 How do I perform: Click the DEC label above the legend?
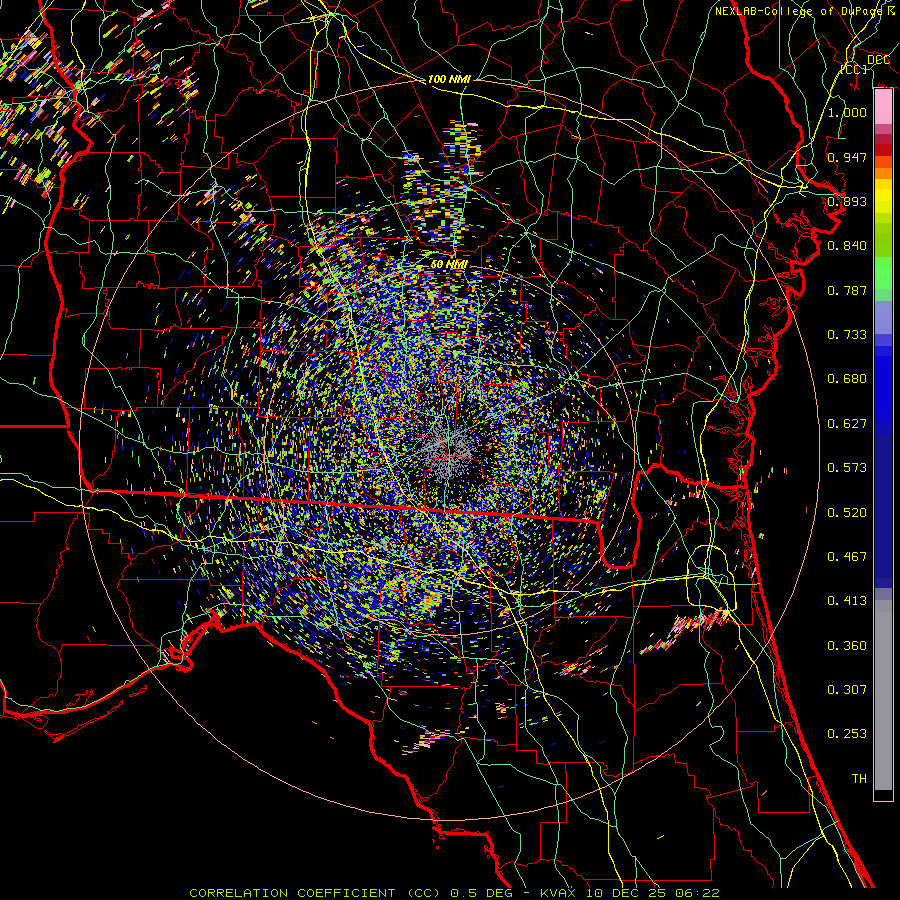pyautogui.click(x=878, y=60)
